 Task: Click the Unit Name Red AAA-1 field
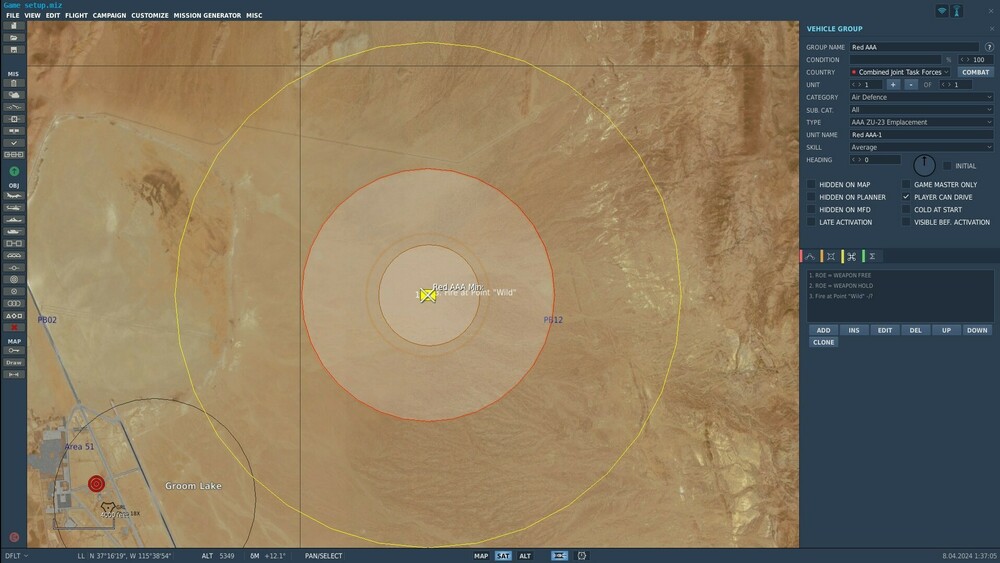(x=921, y=135)
